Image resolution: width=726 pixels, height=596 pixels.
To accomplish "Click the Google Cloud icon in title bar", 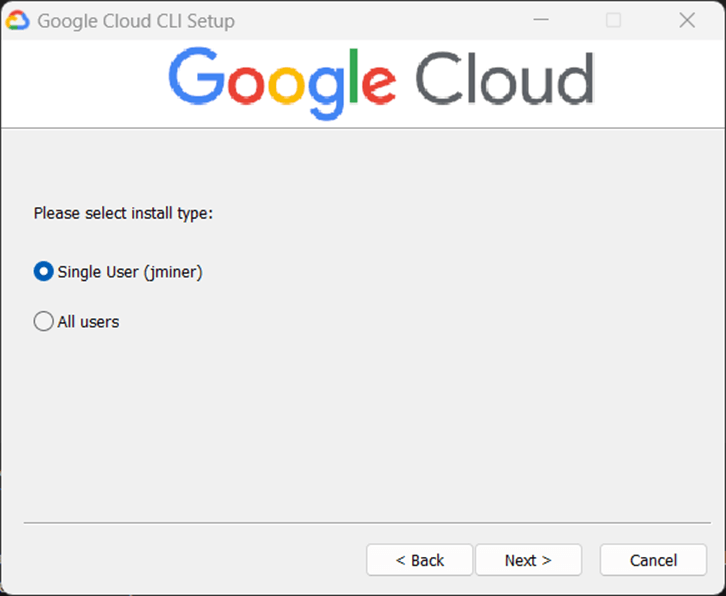I will tap(18, 20).
